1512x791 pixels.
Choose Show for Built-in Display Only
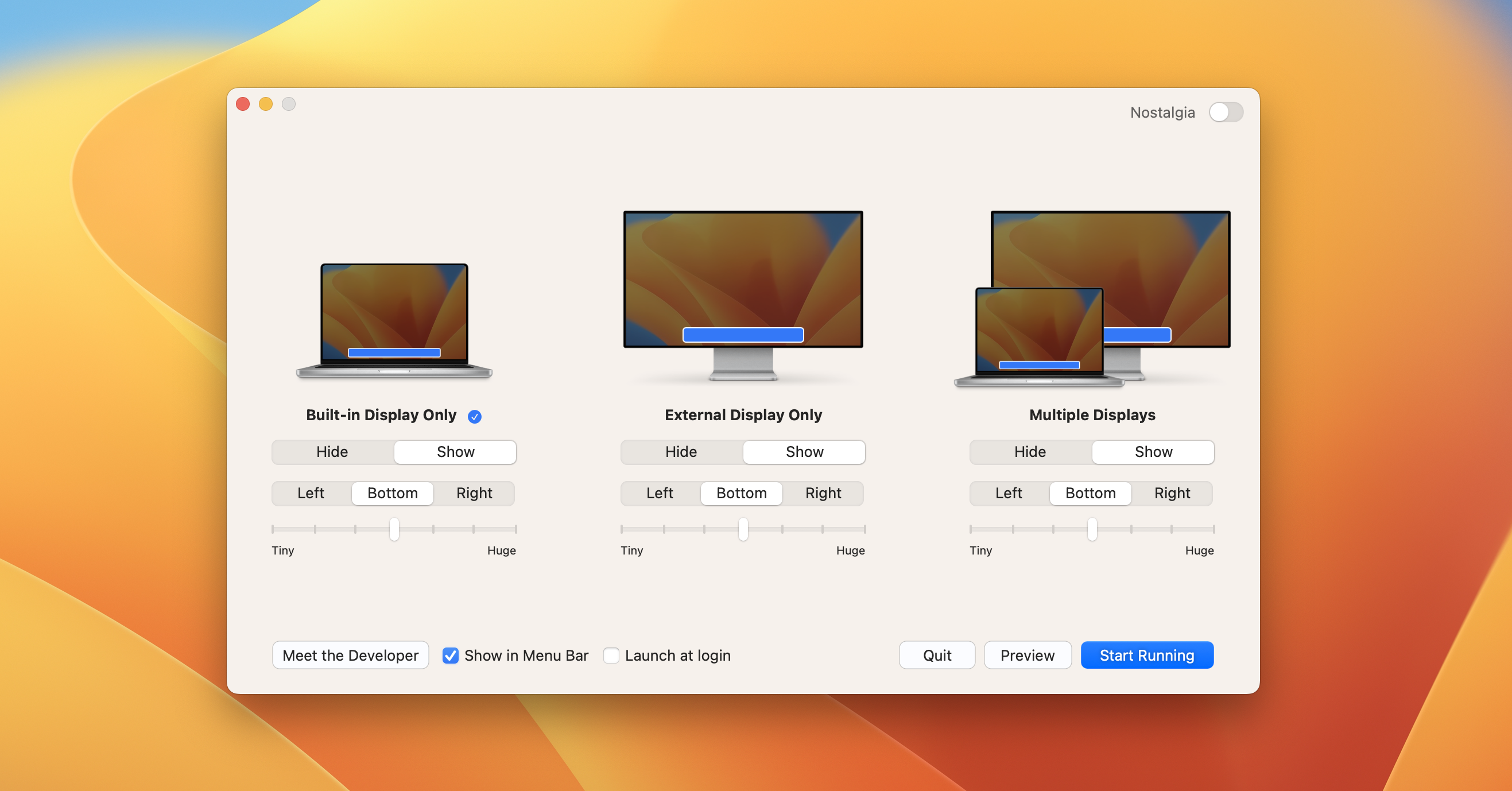(455, 452)
